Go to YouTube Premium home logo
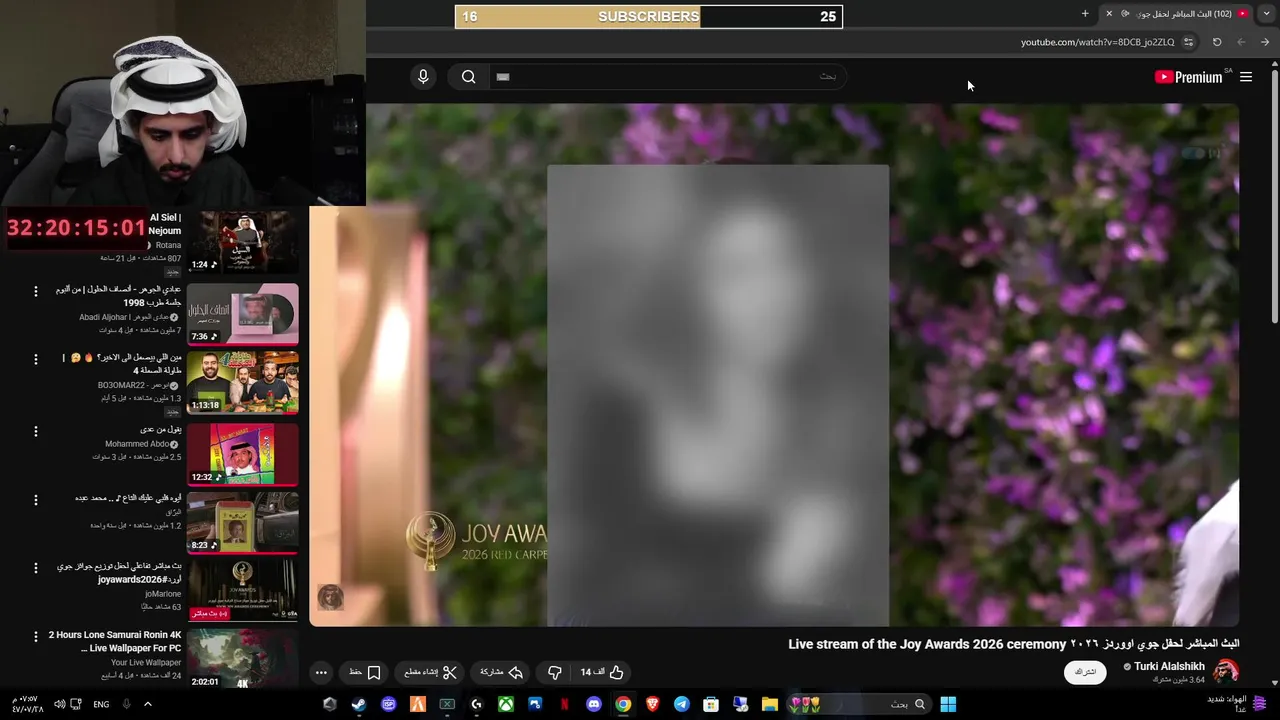The width and height of the screenshot is (1280, 720). click(x=1188, y=77)
